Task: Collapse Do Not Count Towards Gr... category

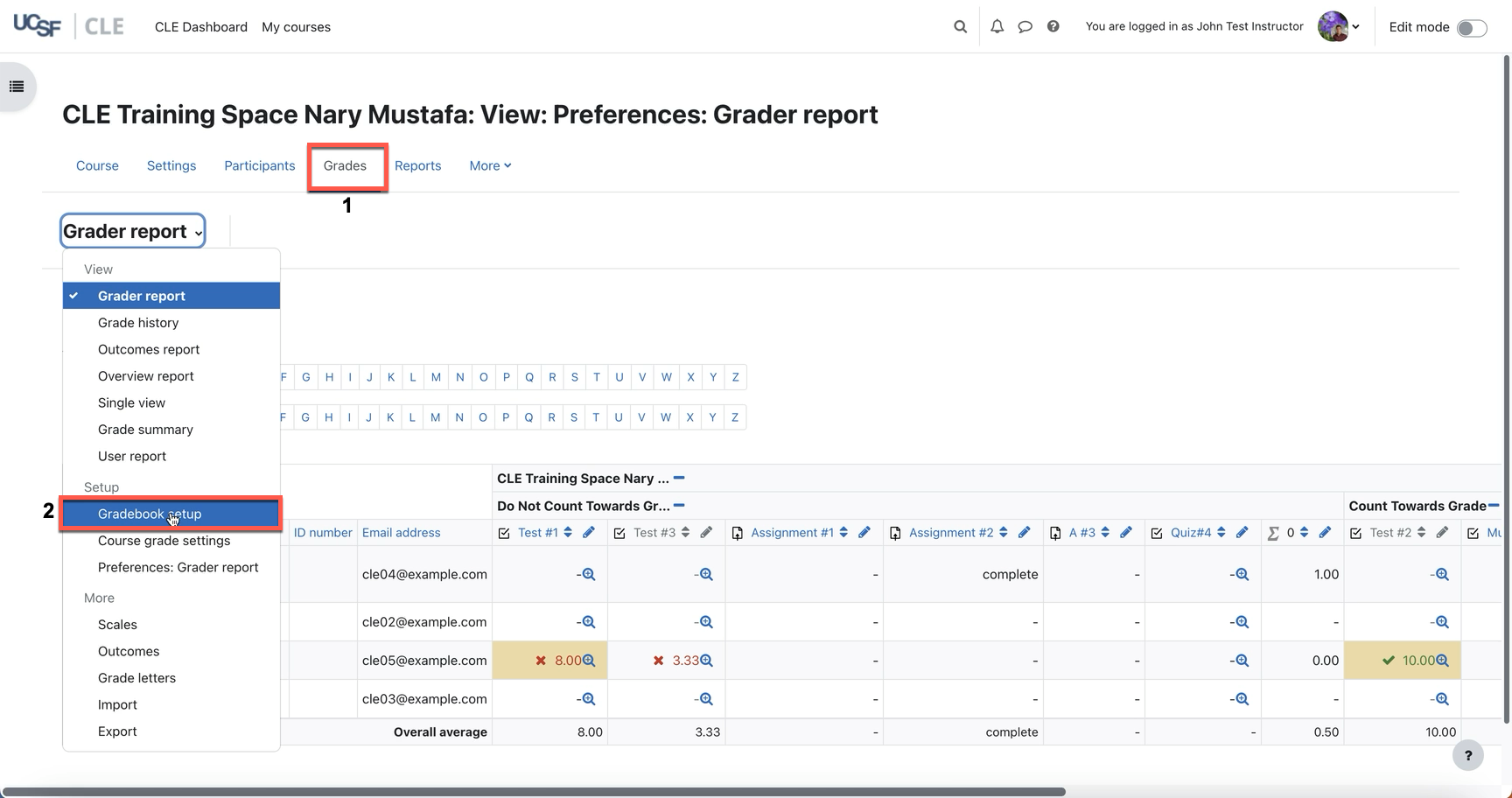Action: tap(679, 505)
